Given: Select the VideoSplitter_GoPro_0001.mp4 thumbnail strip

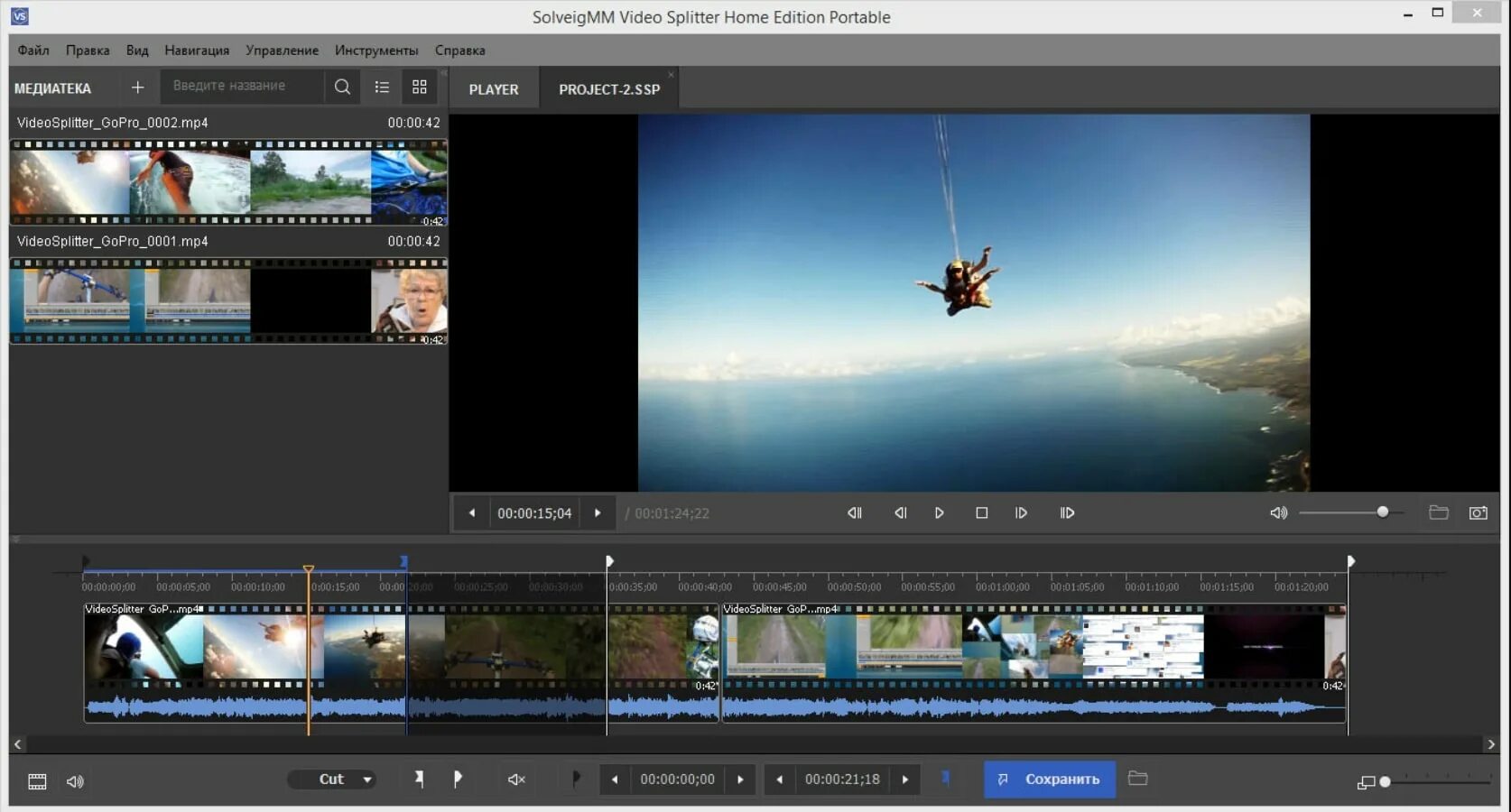Looking at the screenshot, I should point(228,300).
